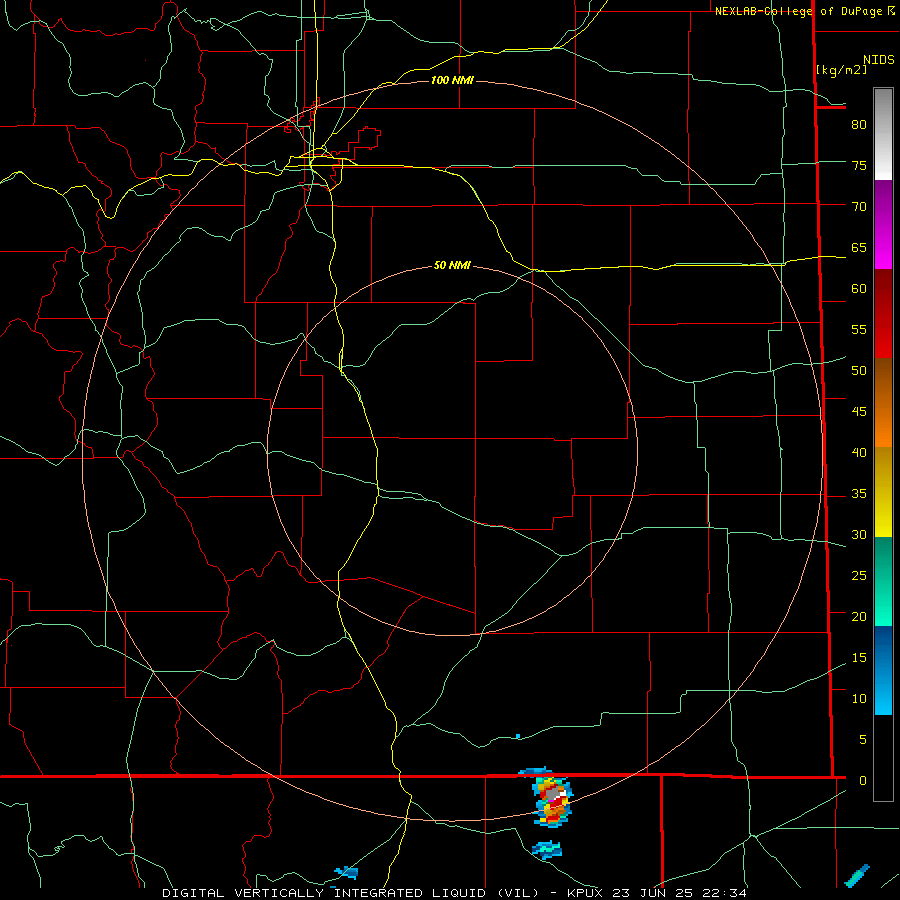900x900 pixels.
Task: Click the [kg/m2] units label
Action: pyautogui.click(x=841, y=70)
